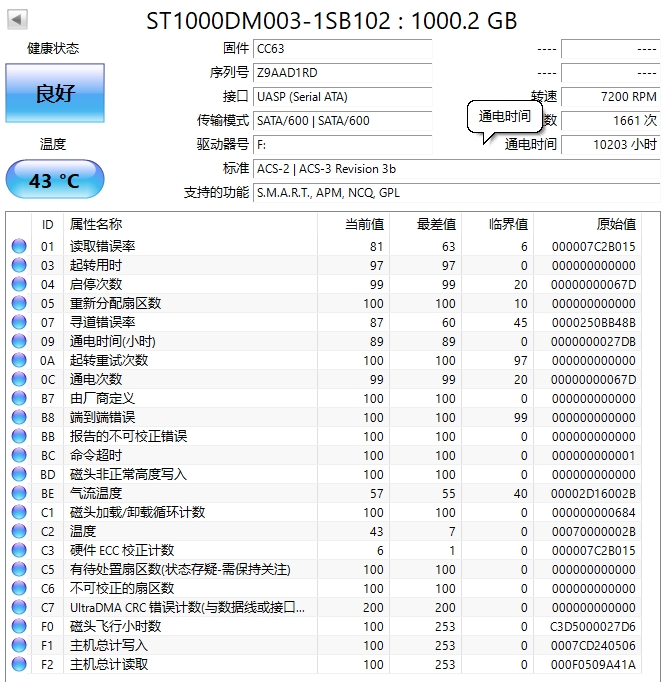
Task: Click raw value C3D5000027D6
Action: coord(594,627)
